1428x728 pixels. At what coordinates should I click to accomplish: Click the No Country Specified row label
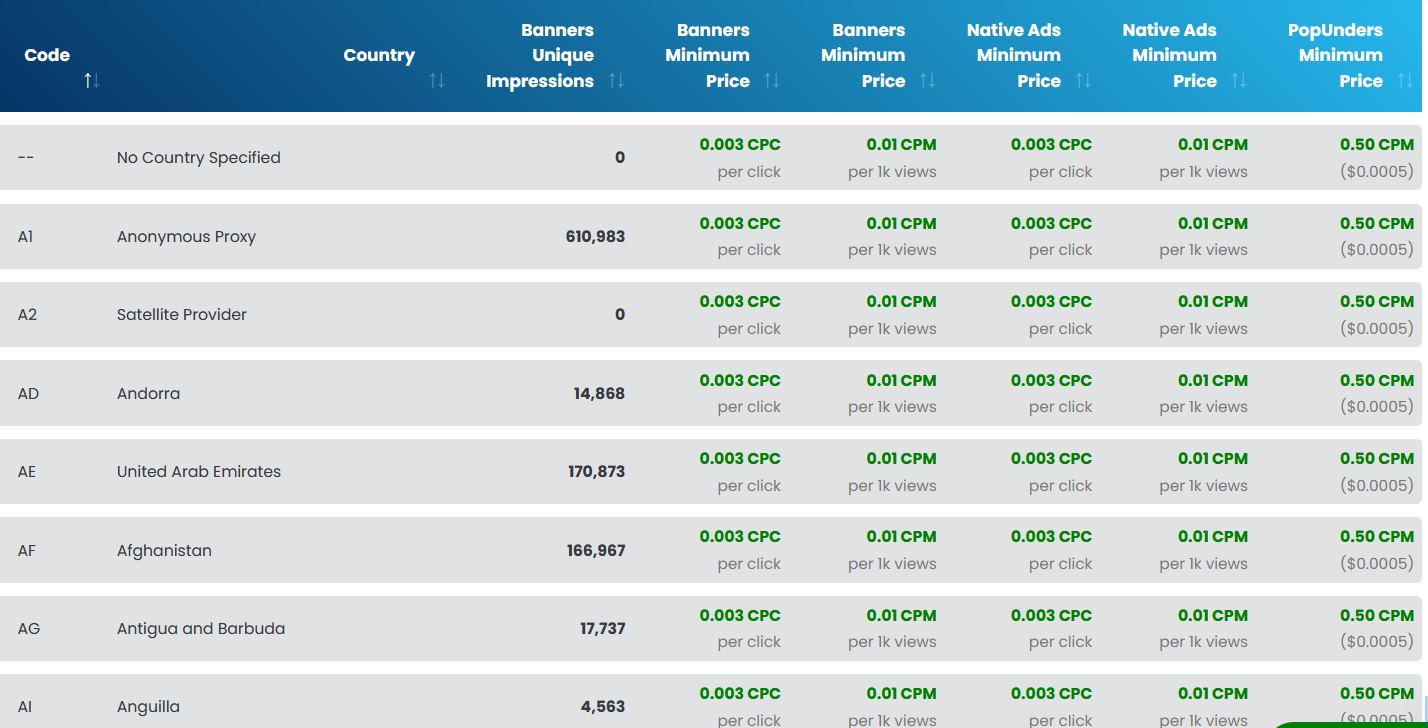198,158
